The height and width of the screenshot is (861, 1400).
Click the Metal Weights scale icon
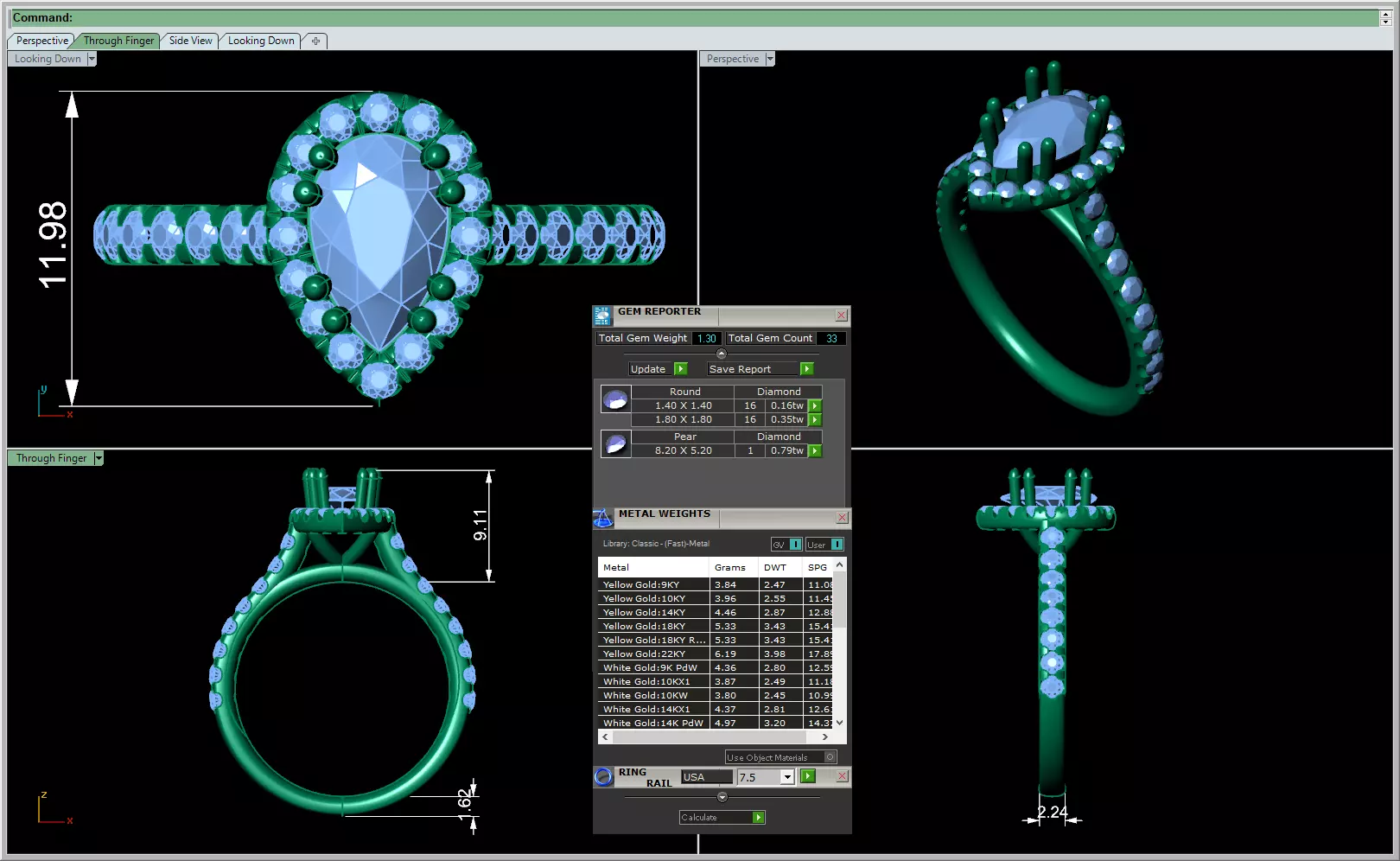tap(602, 518)
